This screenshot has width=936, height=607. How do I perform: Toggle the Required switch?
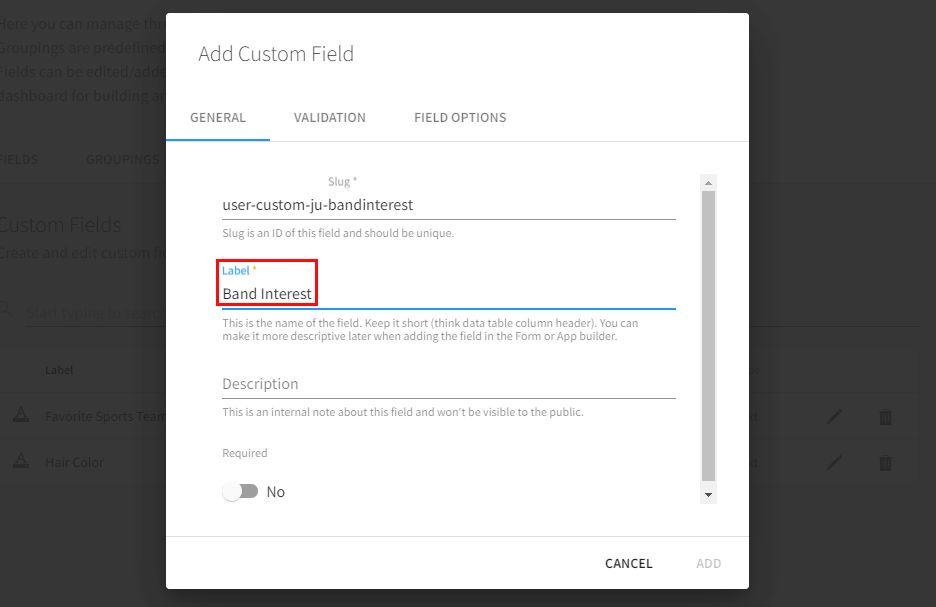[240, 492]
